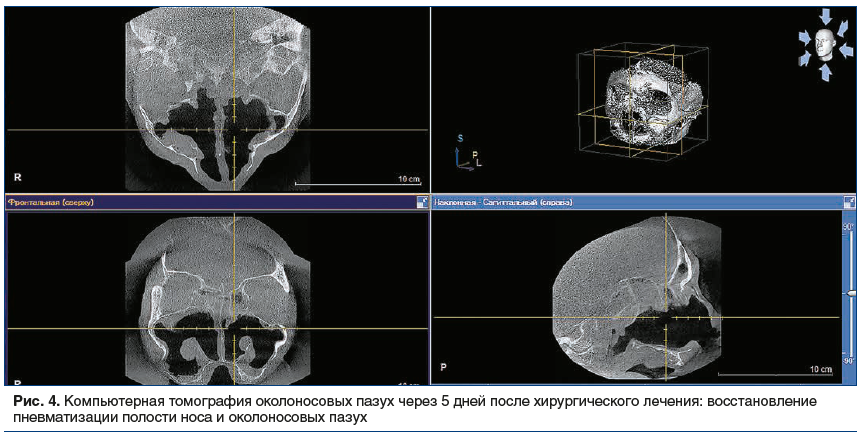
Task: Click the -90° bottom end of the angle slider
Action: click(x=848, y=361)
